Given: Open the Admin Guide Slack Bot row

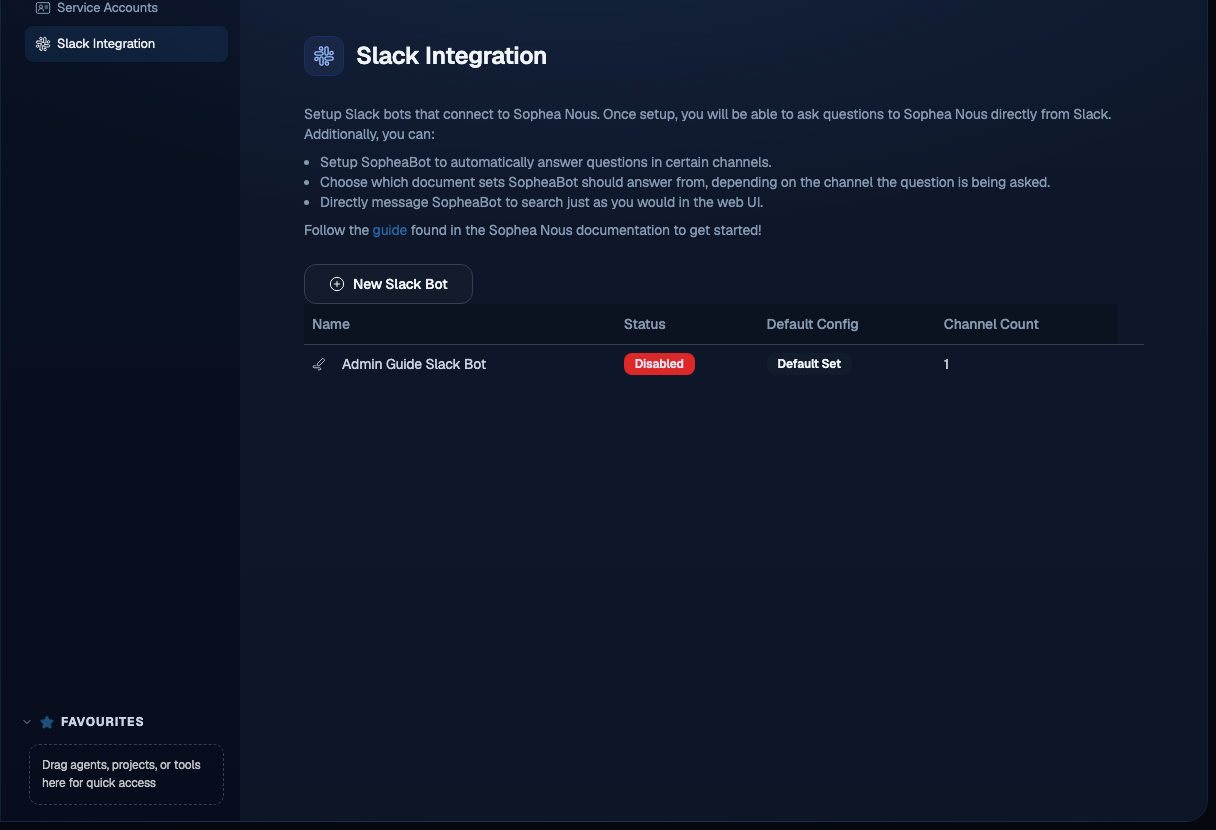Looking at the screenshot, I should [724, 364].
